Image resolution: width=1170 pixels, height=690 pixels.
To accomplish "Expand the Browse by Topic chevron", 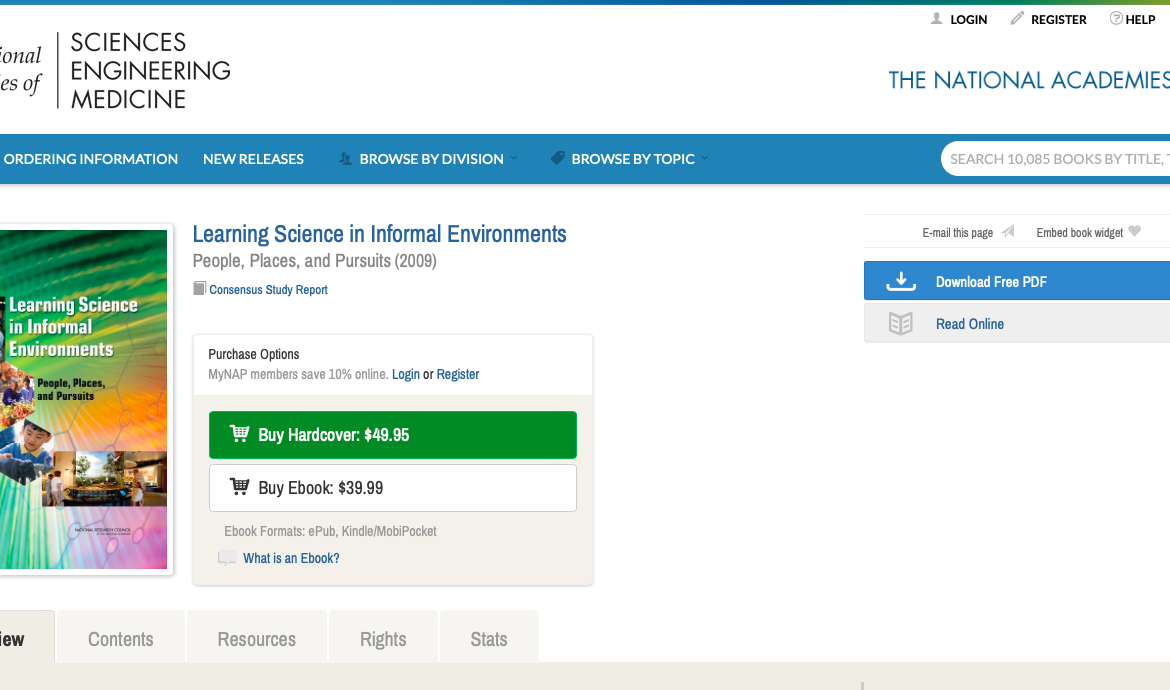I will (x=704, y=158).
